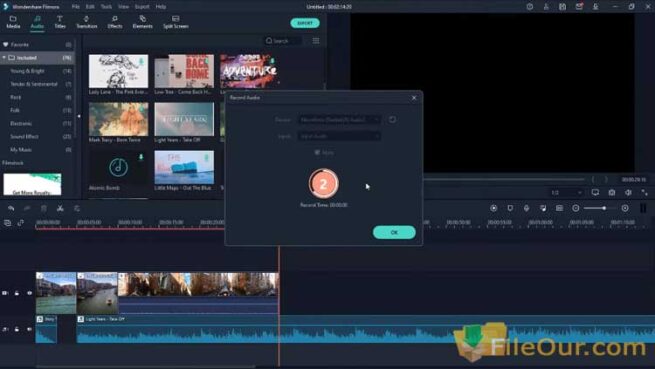The width and height of the screenshot is (655, 369).
Task: Open the Tools menu
Action: tap(106, 7)
